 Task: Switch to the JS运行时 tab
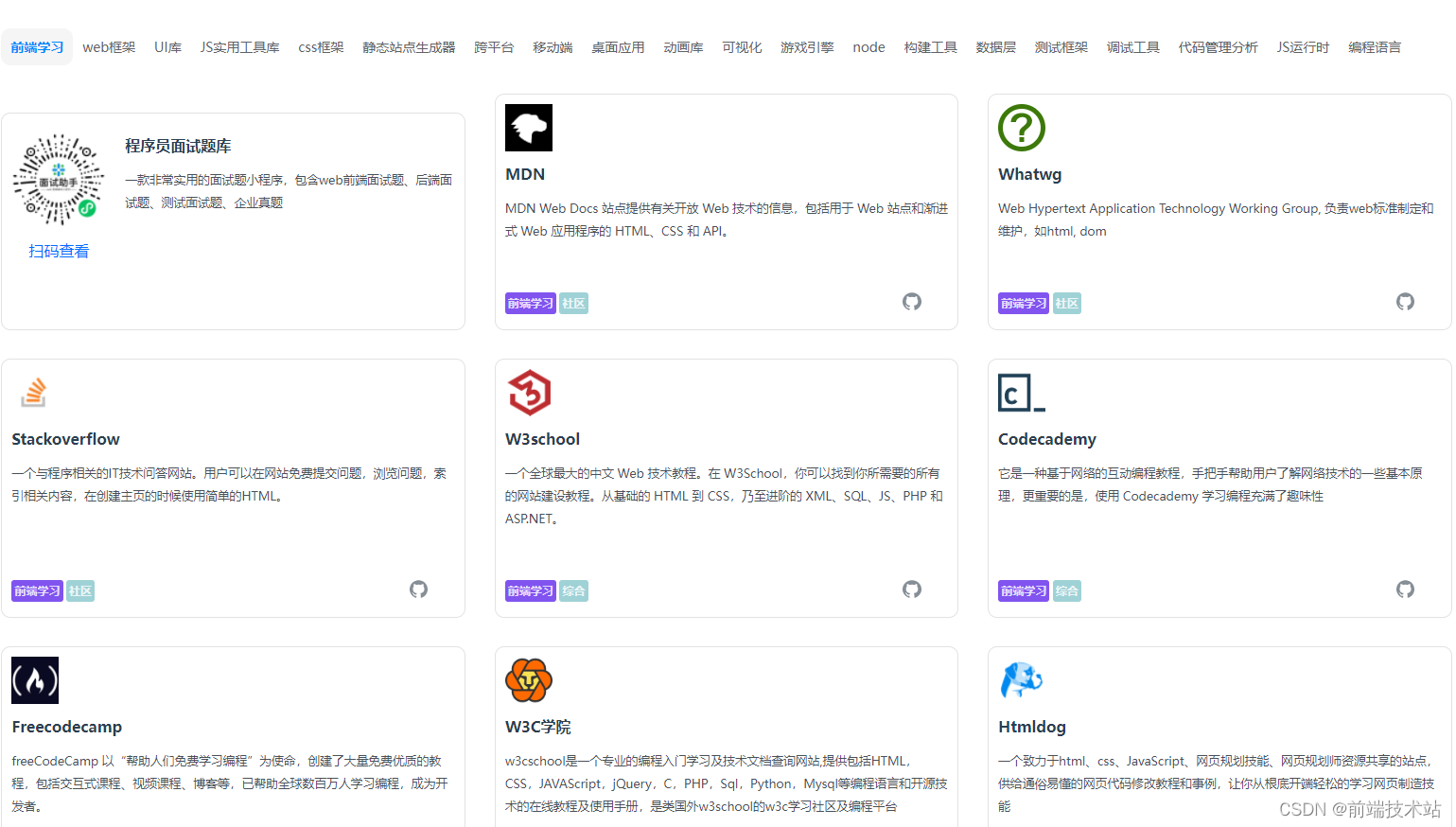tap(1303, 47)
